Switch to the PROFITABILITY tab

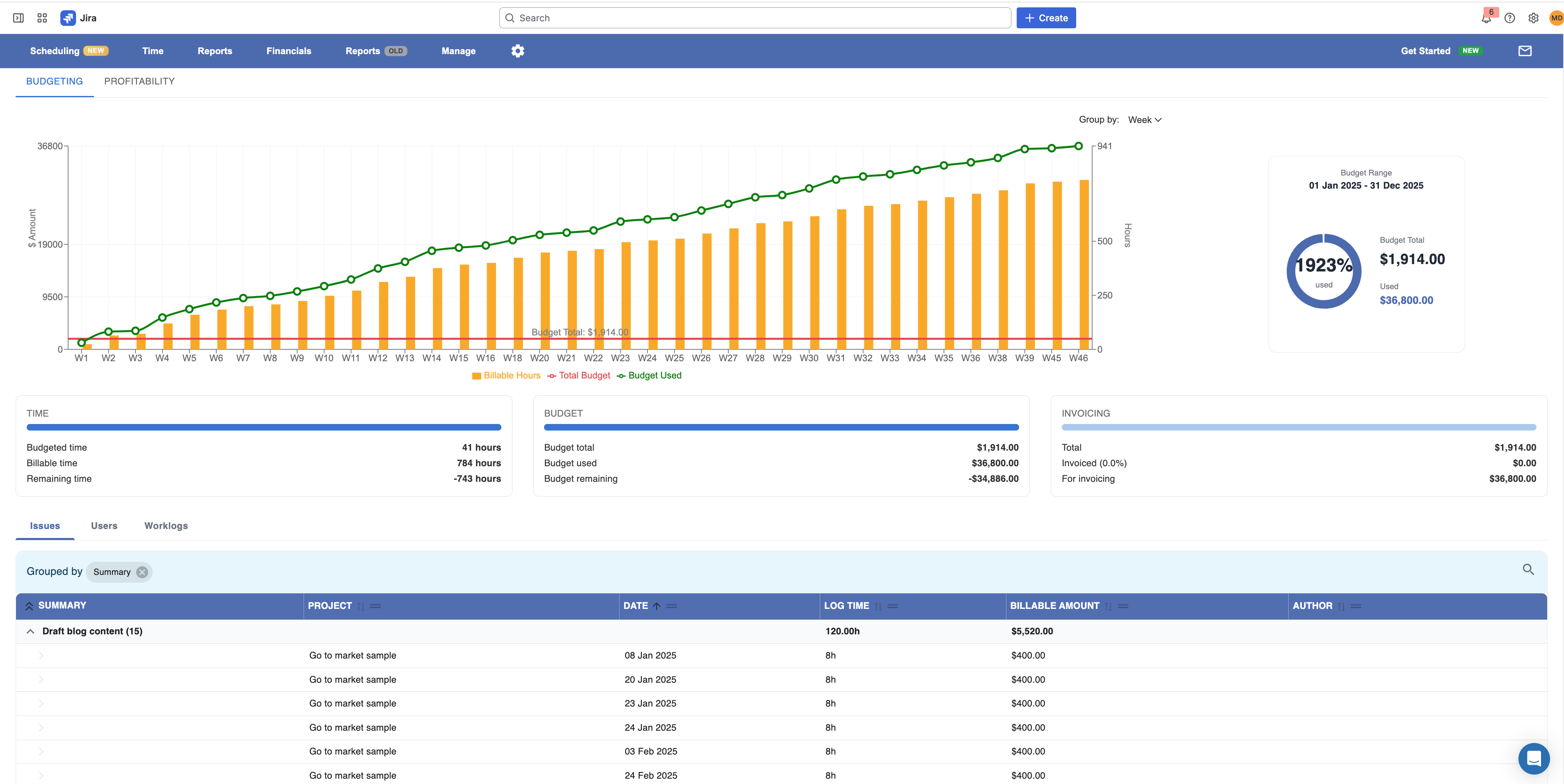coord(139,81)
